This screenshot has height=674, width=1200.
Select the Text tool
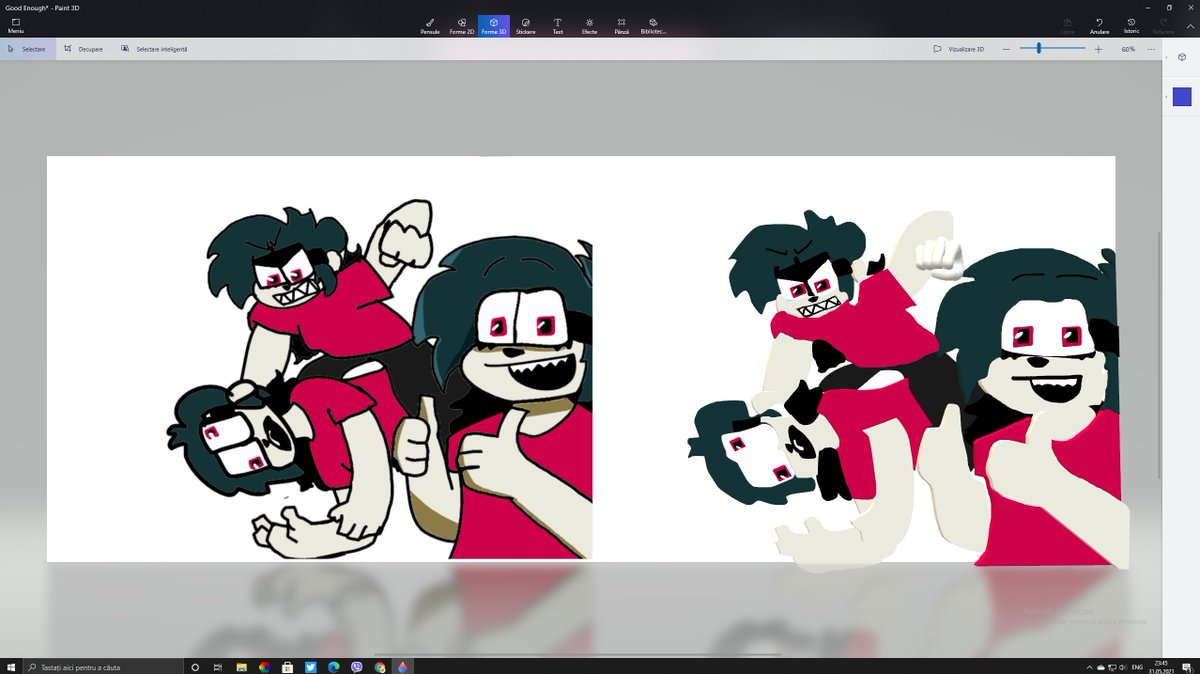point(558,26)
